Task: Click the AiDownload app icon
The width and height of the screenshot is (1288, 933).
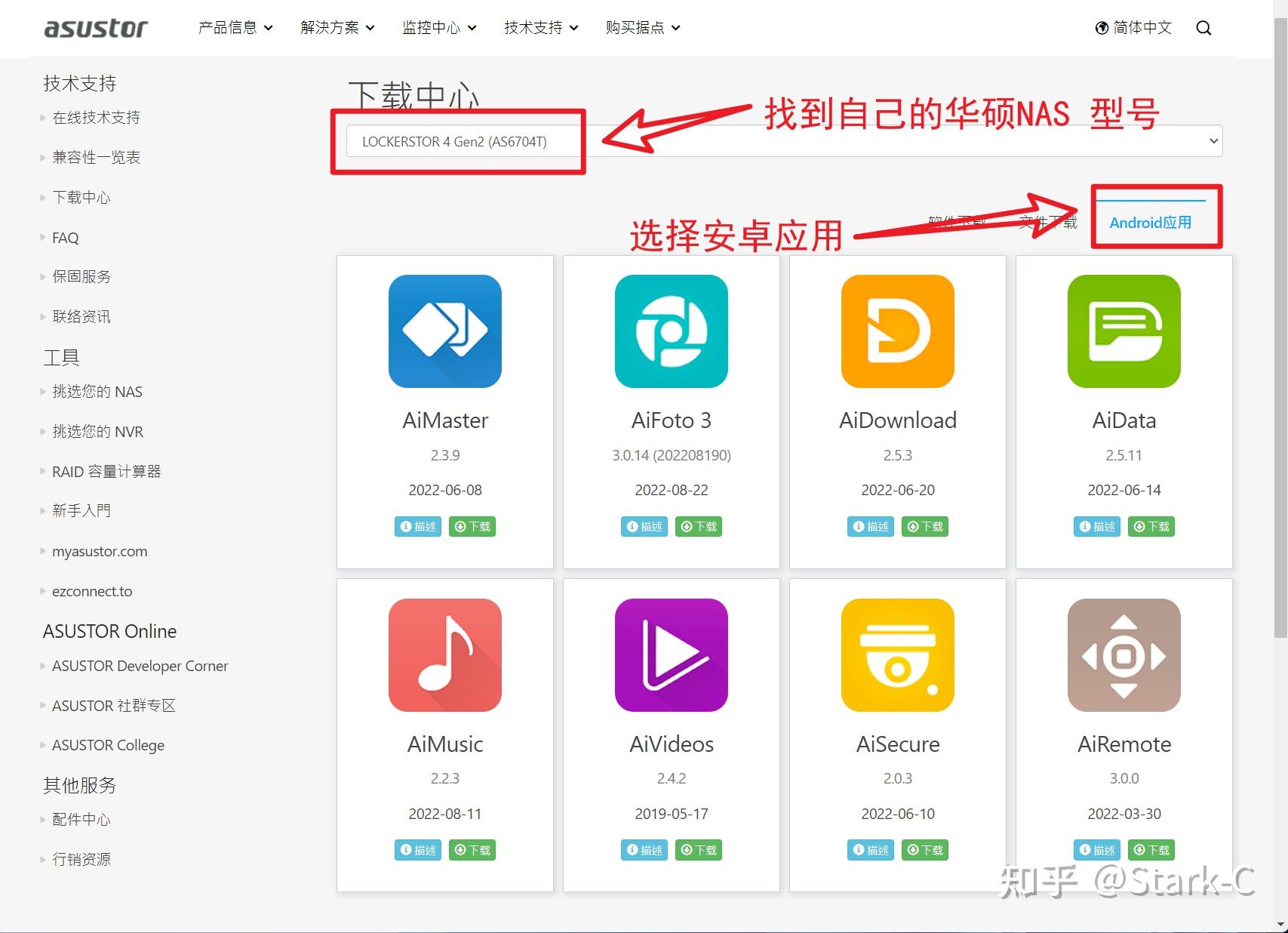Action: click(898, 331)
